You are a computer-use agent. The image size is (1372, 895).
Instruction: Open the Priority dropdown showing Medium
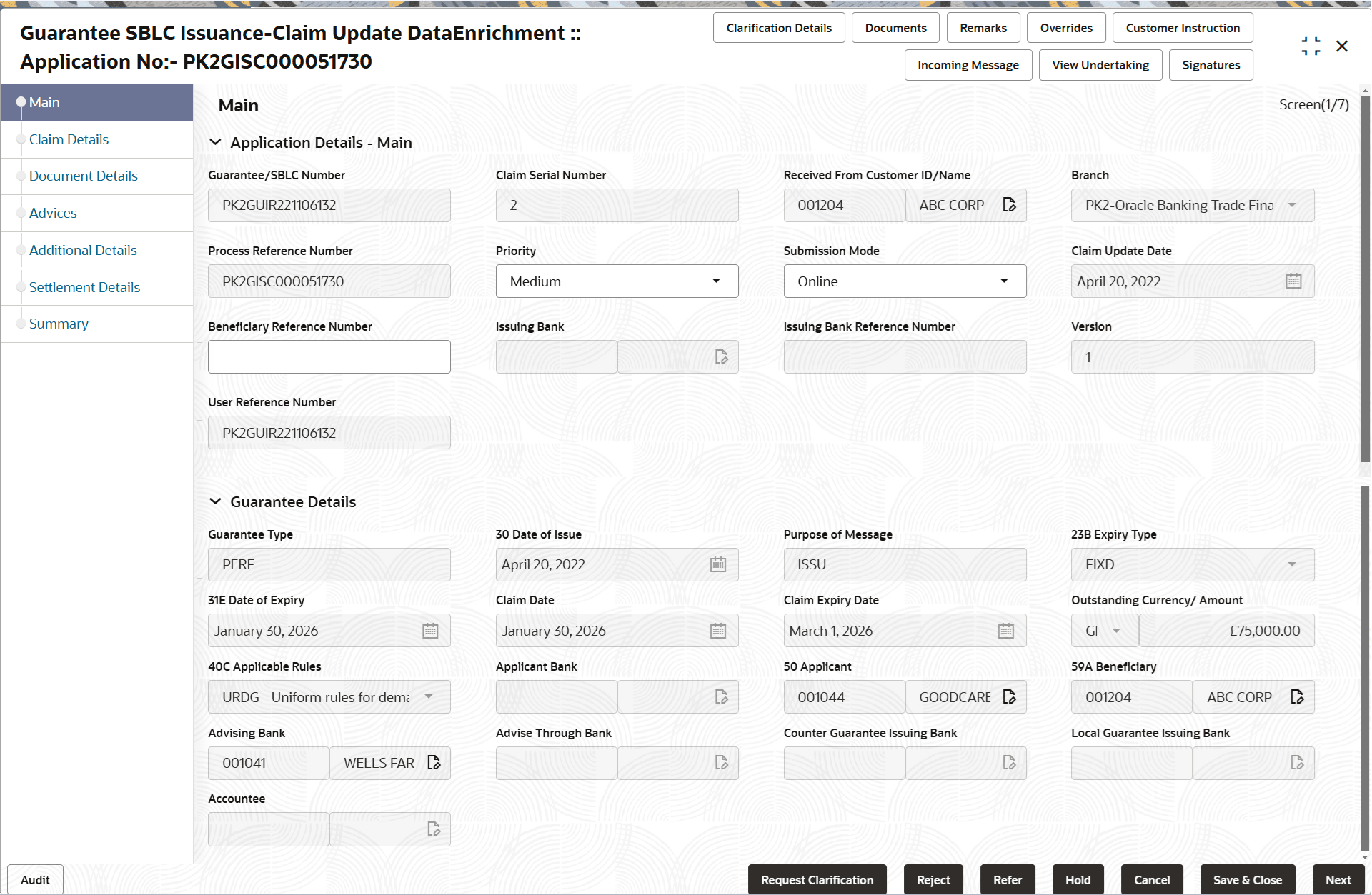pos(617,281)
